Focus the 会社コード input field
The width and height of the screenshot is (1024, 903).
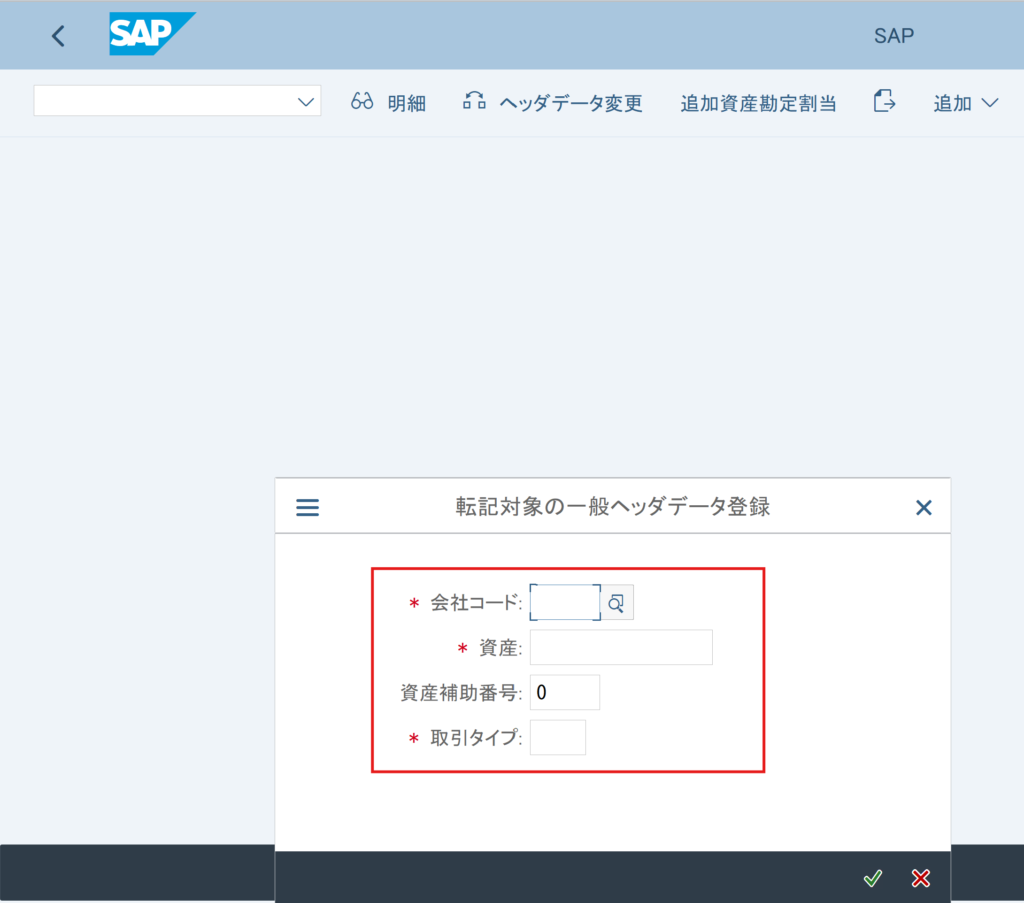(x=565, y=603)
